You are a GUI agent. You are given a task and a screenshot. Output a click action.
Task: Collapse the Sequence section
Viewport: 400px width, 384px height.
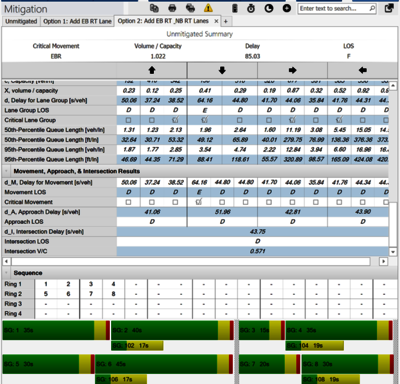pyautogui.click(x=6, y=273)
